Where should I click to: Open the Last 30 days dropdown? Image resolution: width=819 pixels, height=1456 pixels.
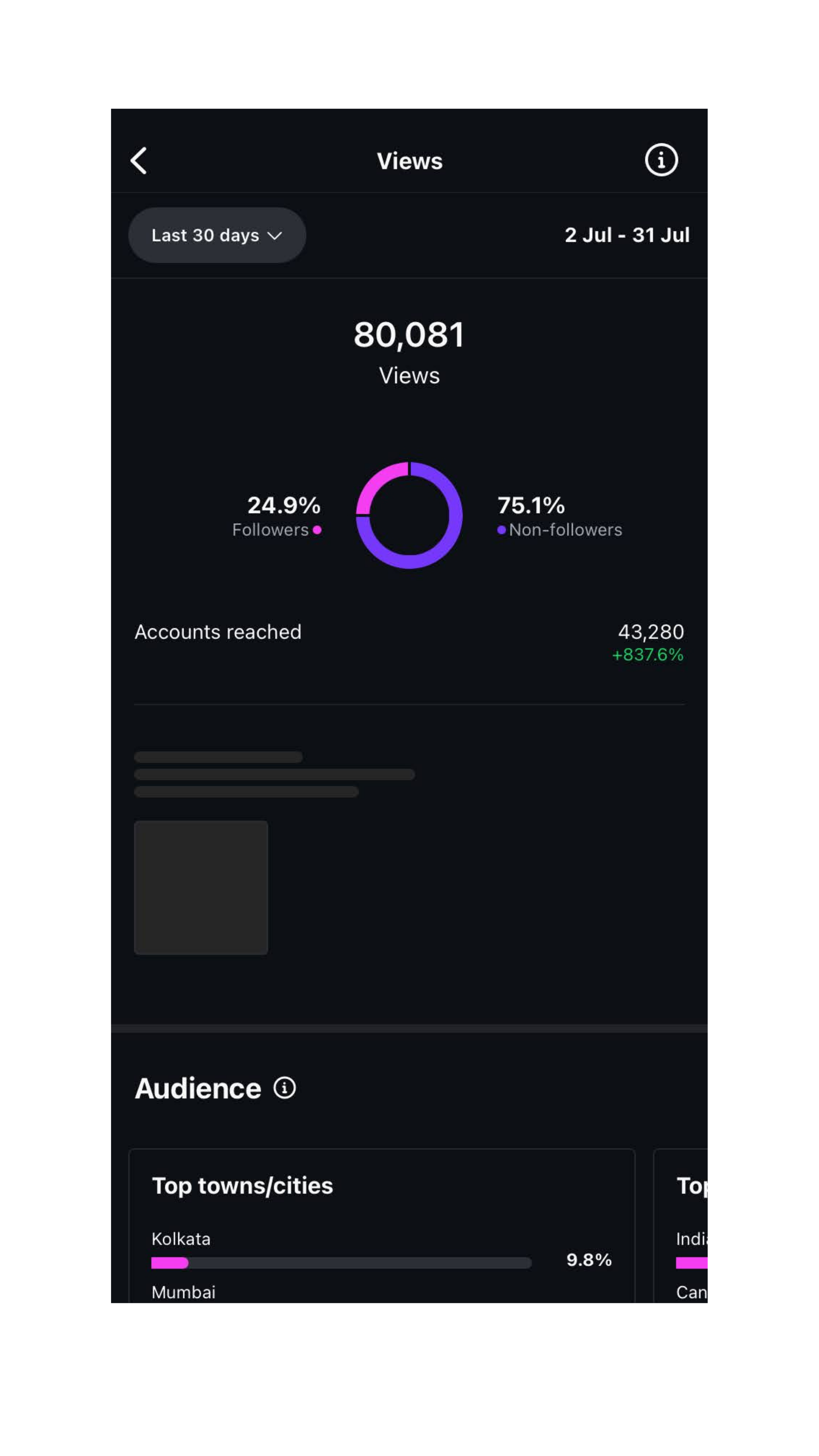pos(217,235)
